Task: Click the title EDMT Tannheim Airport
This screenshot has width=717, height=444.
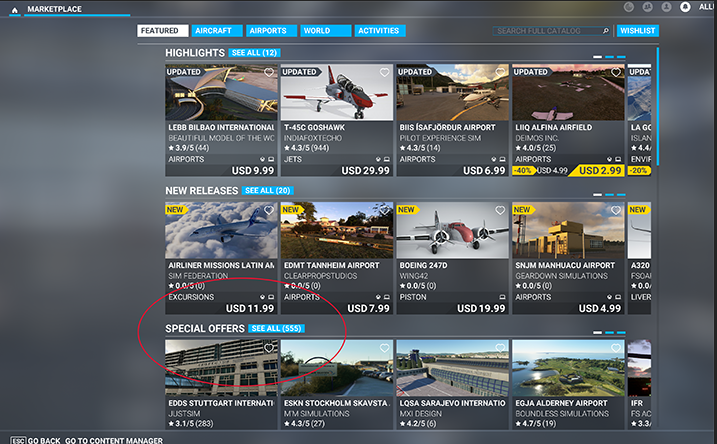Action: [332, 266]
